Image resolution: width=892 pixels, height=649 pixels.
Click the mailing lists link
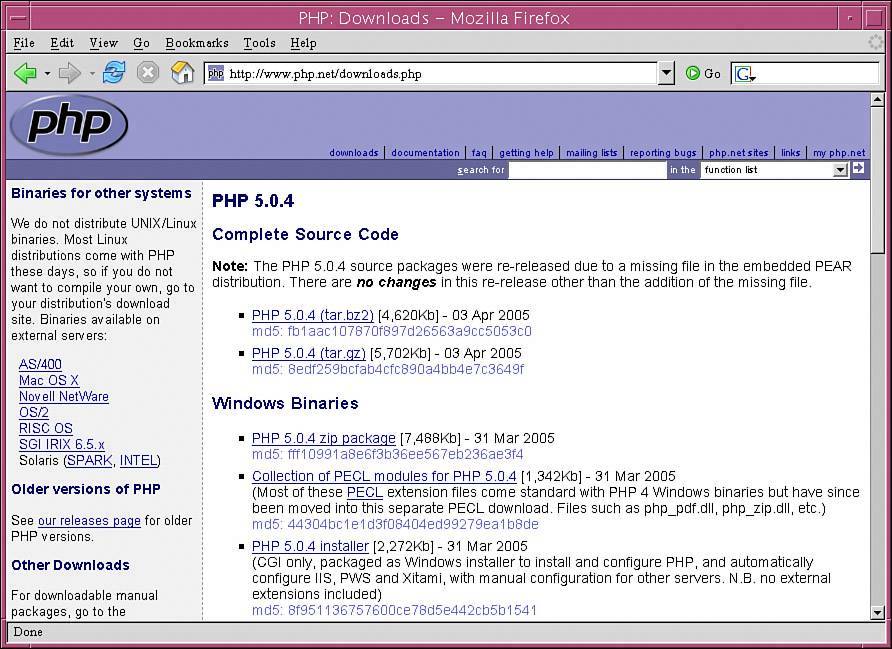point(592,152)
